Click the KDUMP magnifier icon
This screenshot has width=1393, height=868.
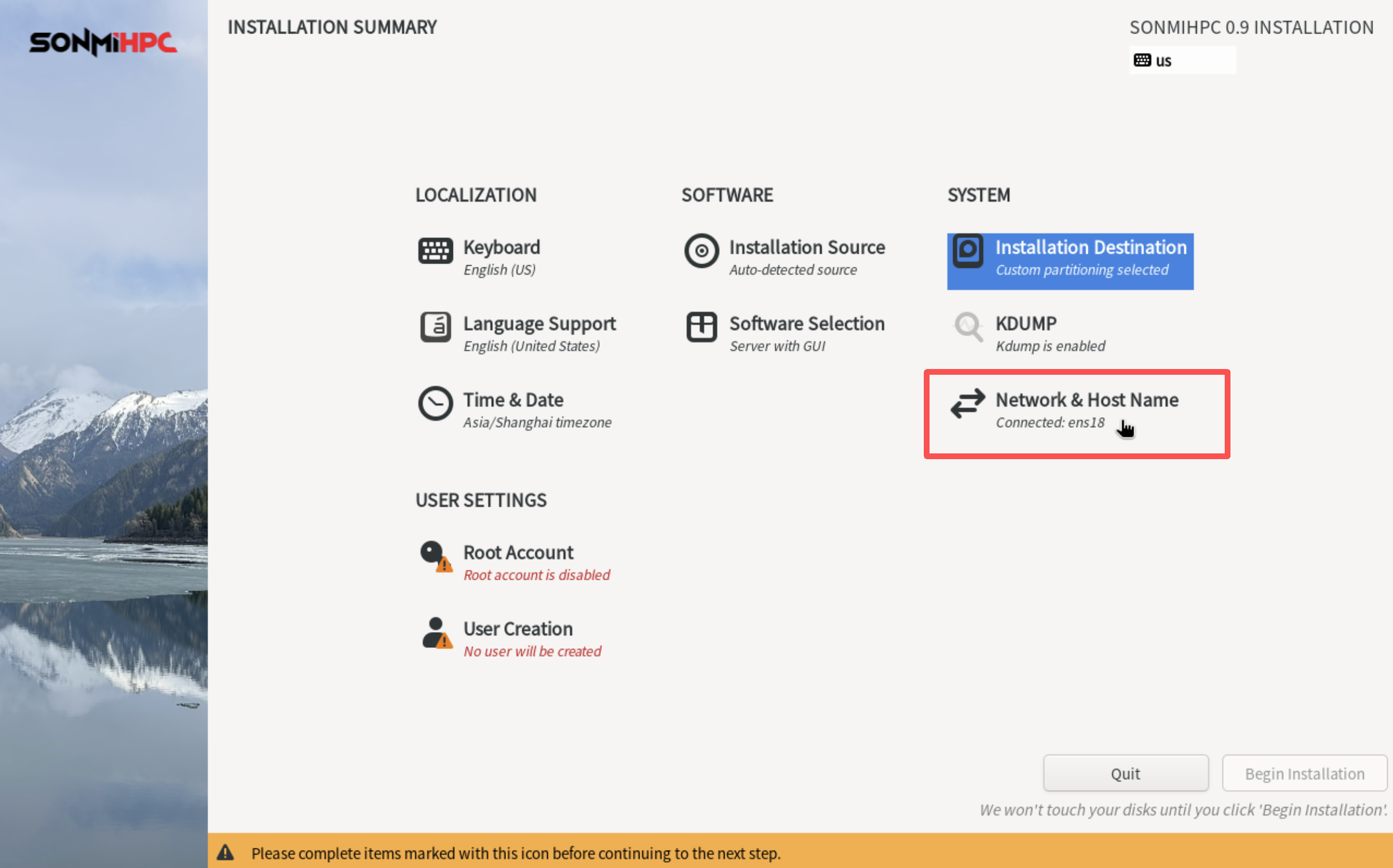click(967, 327)
